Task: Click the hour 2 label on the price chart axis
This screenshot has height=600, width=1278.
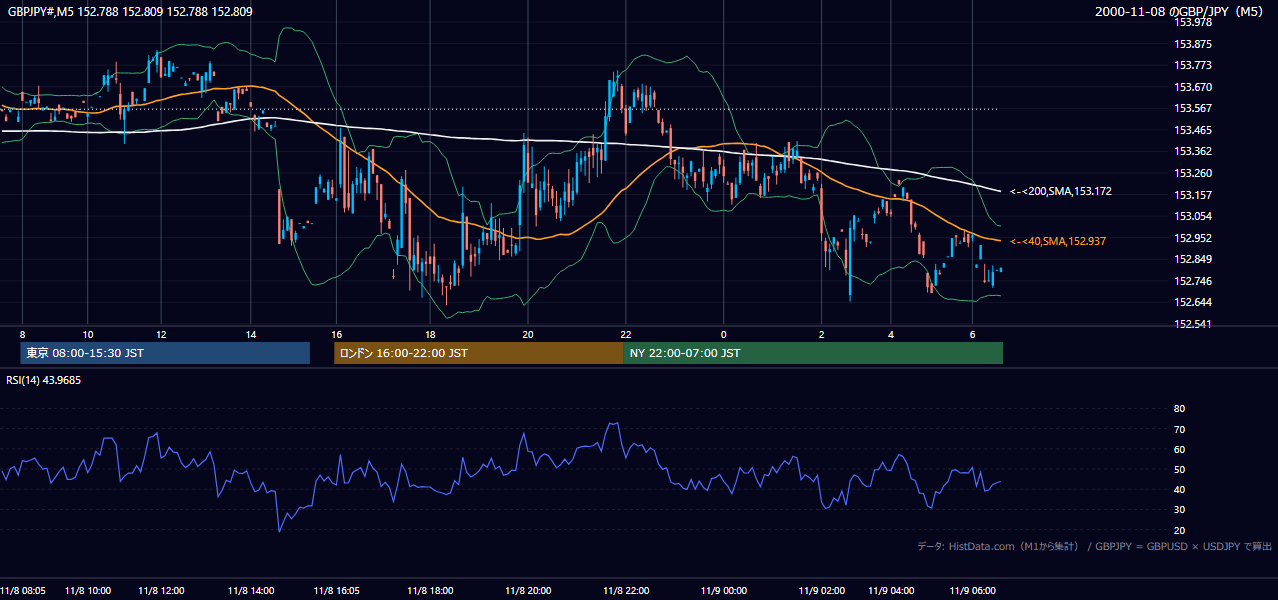Action: [x=821, y=334]
